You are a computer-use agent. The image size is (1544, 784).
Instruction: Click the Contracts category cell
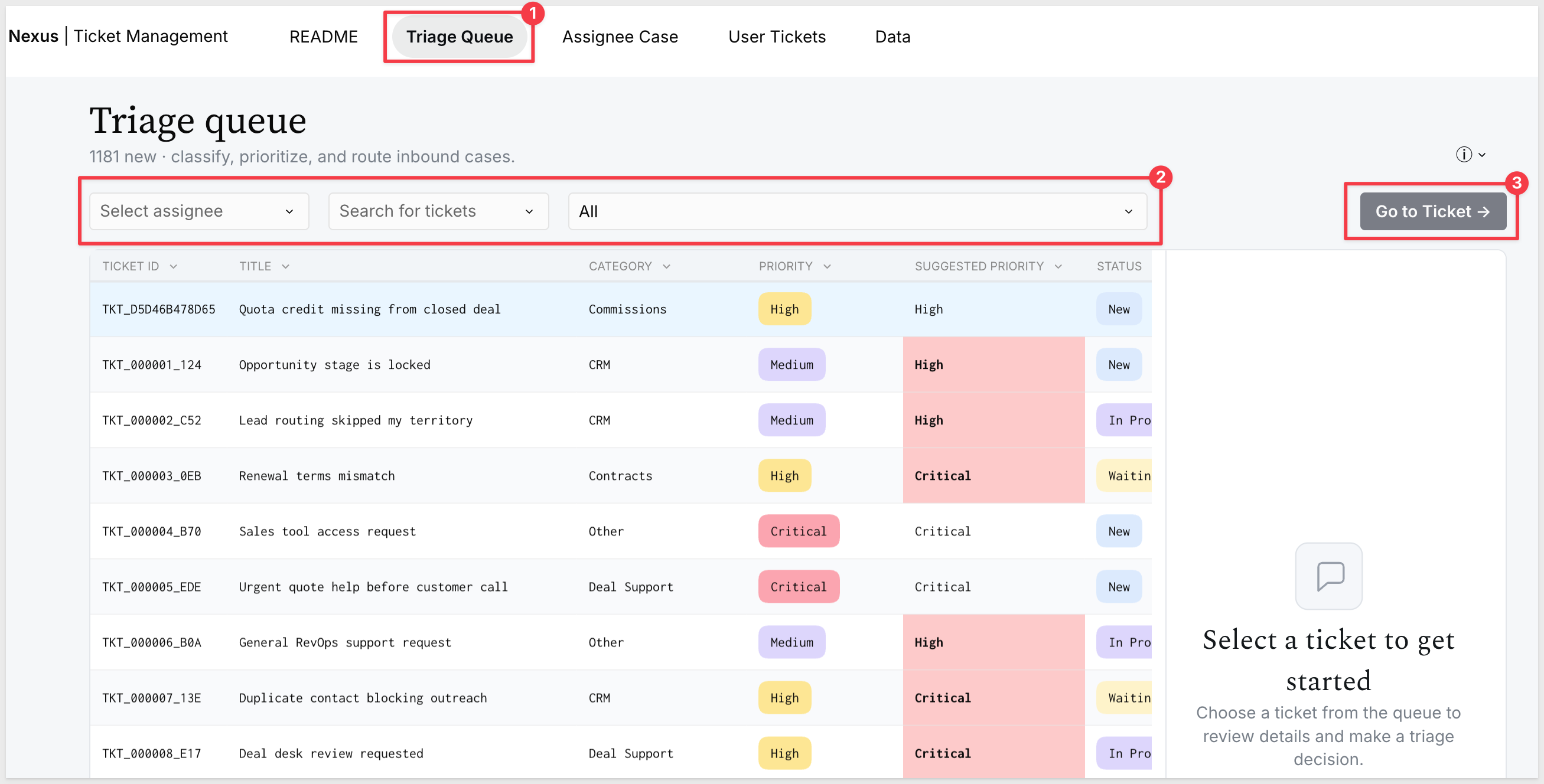[620, 476]
